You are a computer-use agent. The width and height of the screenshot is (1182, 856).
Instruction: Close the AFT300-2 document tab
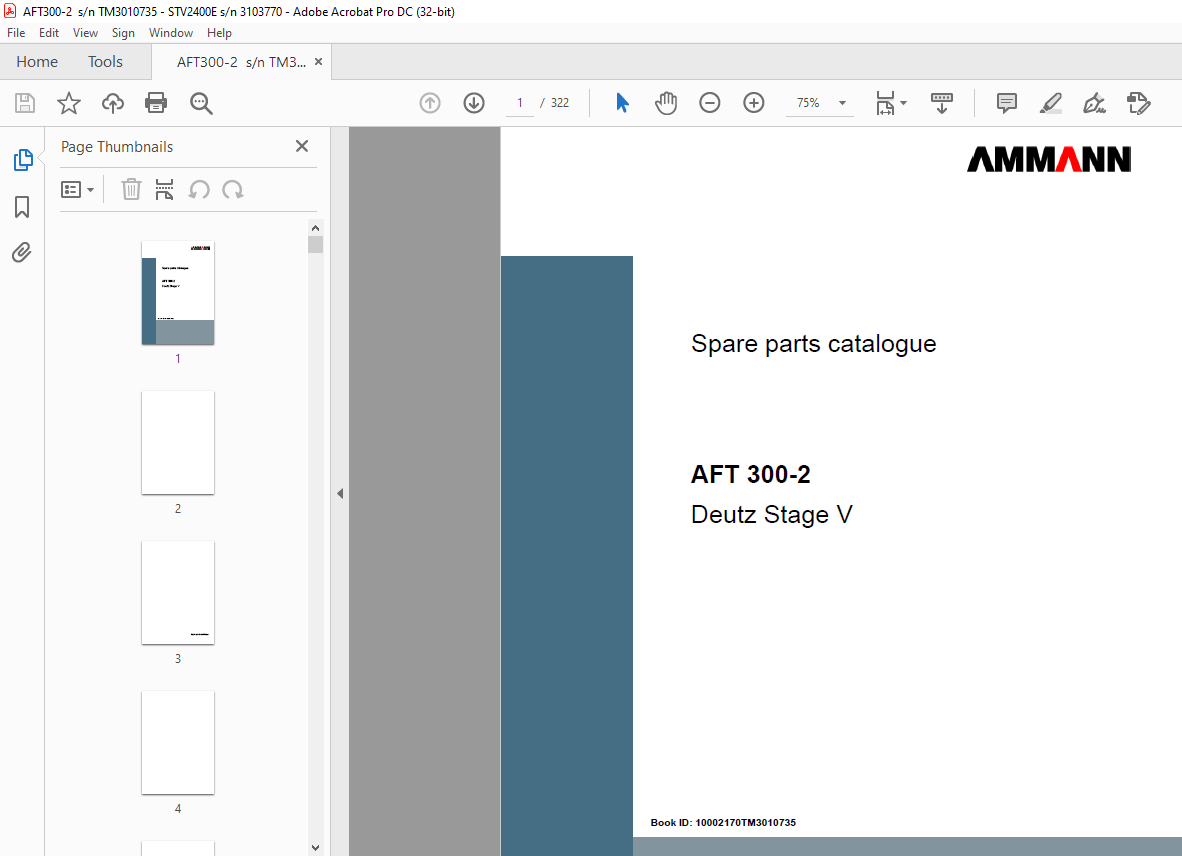(318, 62)
